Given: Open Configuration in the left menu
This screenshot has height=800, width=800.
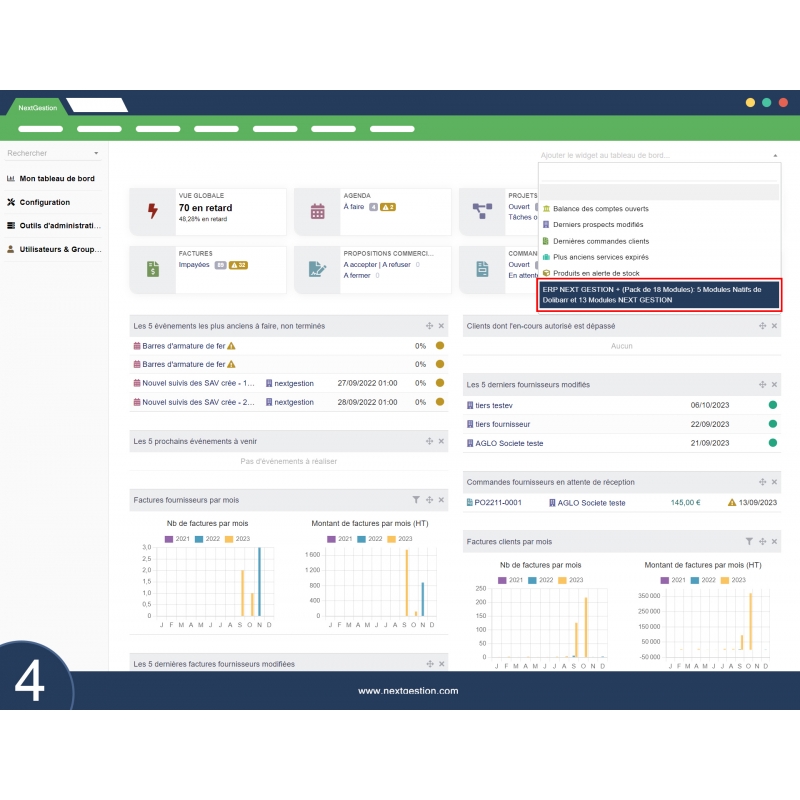Looking at the screenshot, I should point(44,202).
